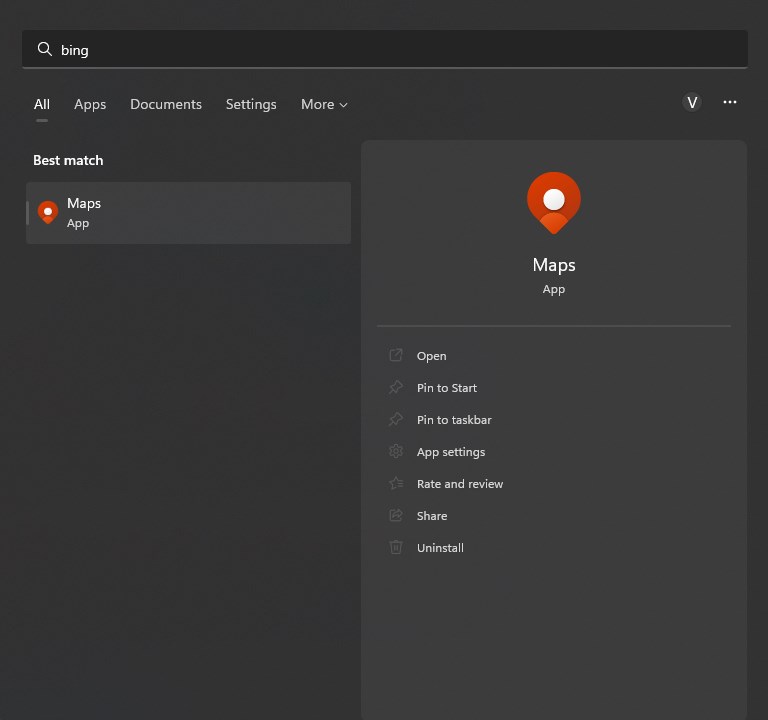Expand the More filters dropdown

324,104
